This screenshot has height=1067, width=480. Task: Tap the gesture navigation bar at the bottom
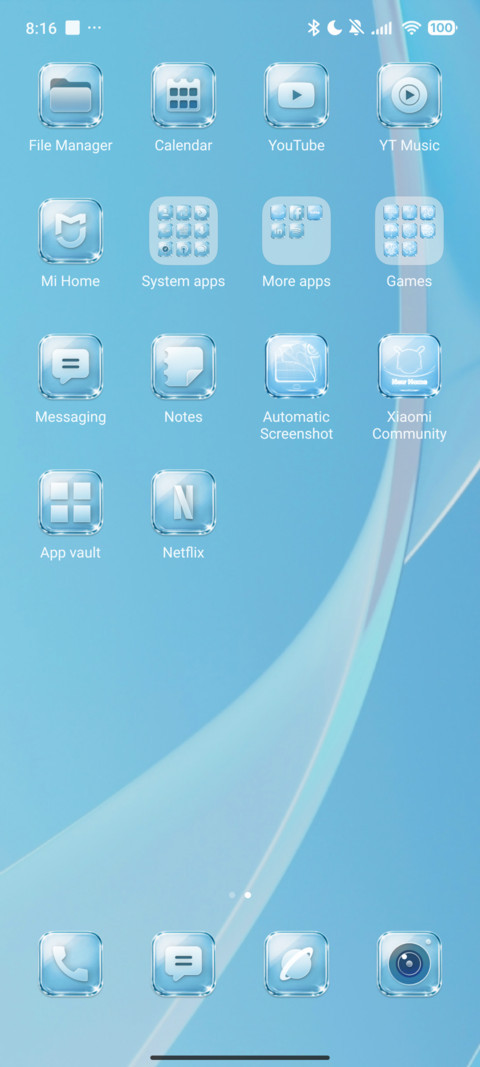[240, 1057]
